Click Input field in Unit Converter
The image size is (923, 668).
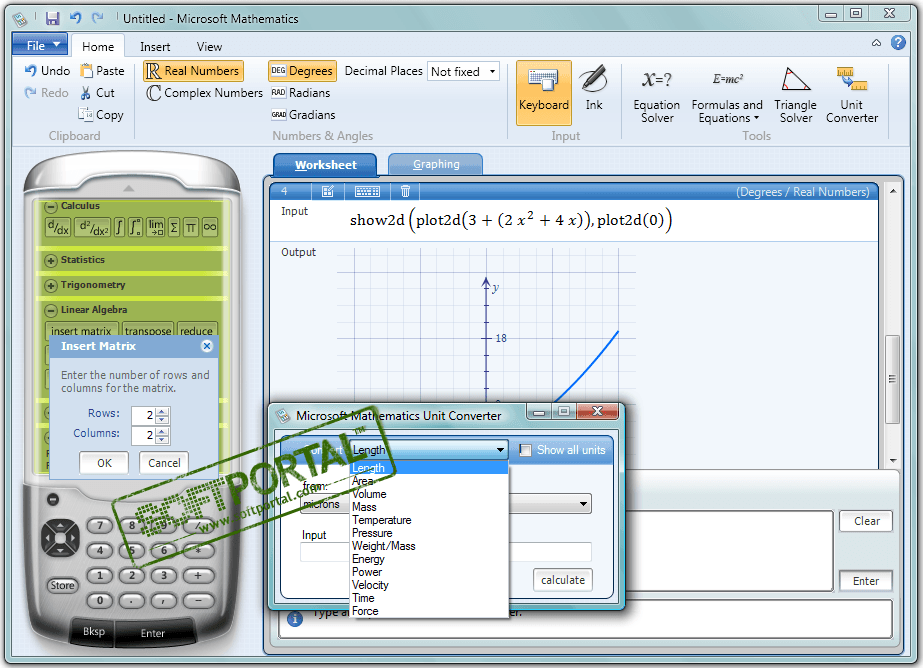pyautogui.click(x=446, y=552)
